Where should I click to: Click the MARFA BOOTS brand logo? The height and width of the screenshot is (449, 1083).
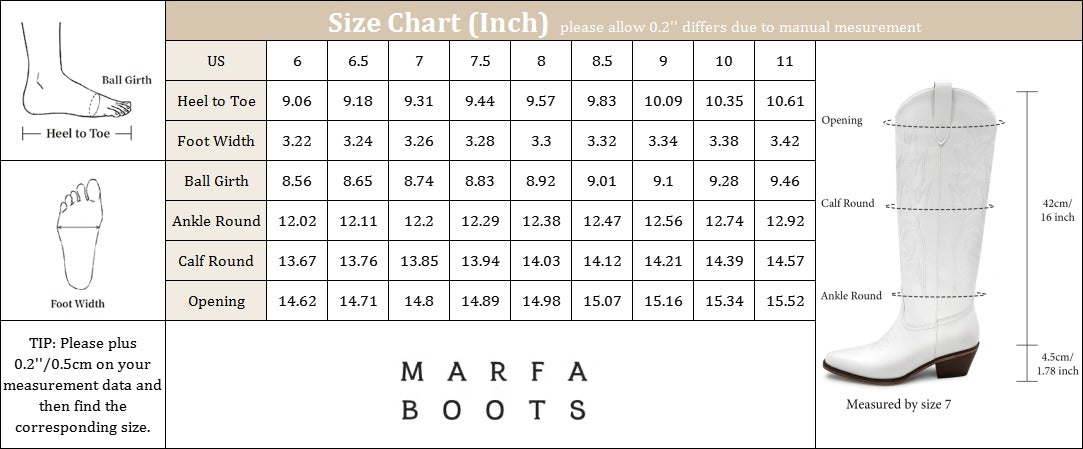[493, 390]
